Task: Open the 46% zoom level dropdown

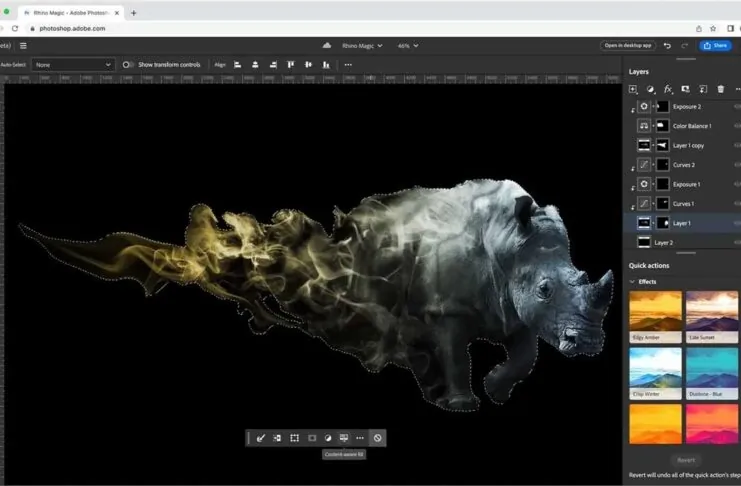Action: tap(408, 45)
